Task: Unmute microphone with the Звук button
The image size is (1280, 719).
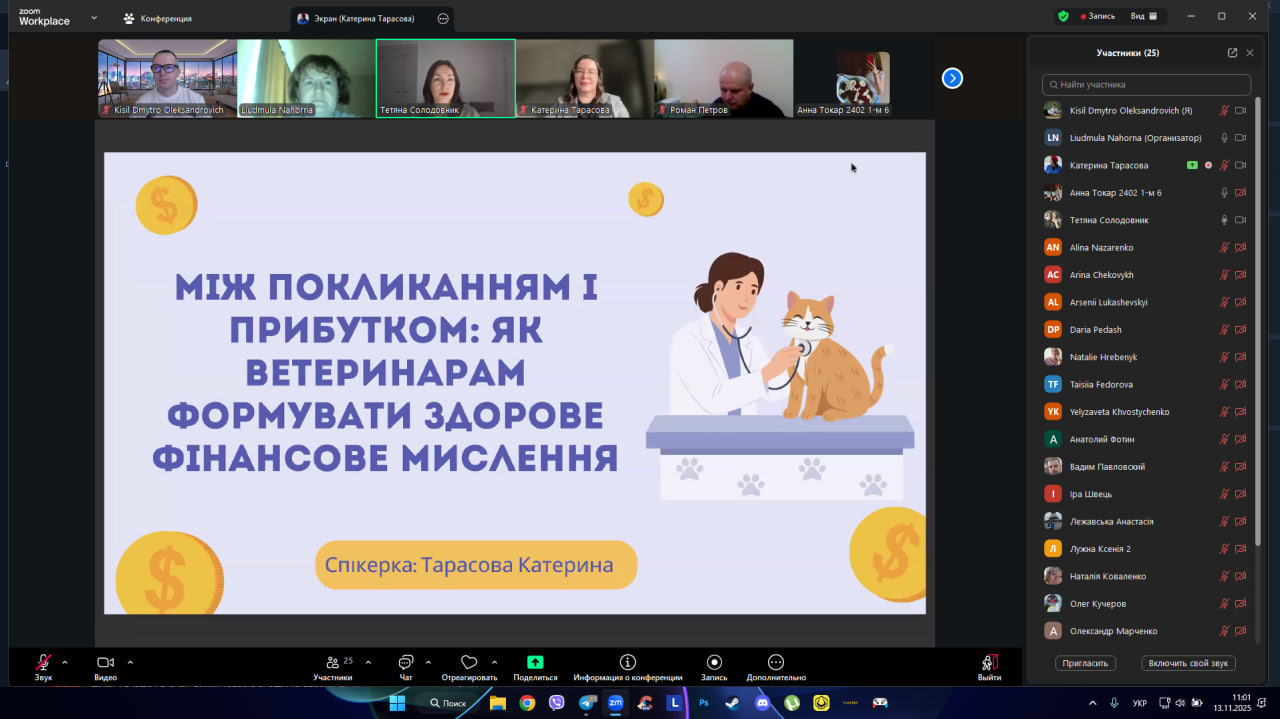Action: click(43, 663)
